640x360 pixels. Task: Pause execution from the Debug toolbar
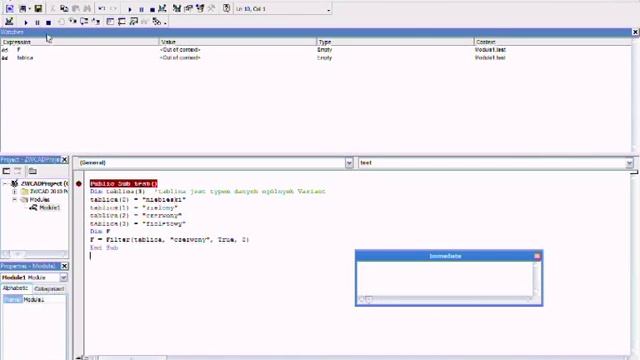click(37, 22)
